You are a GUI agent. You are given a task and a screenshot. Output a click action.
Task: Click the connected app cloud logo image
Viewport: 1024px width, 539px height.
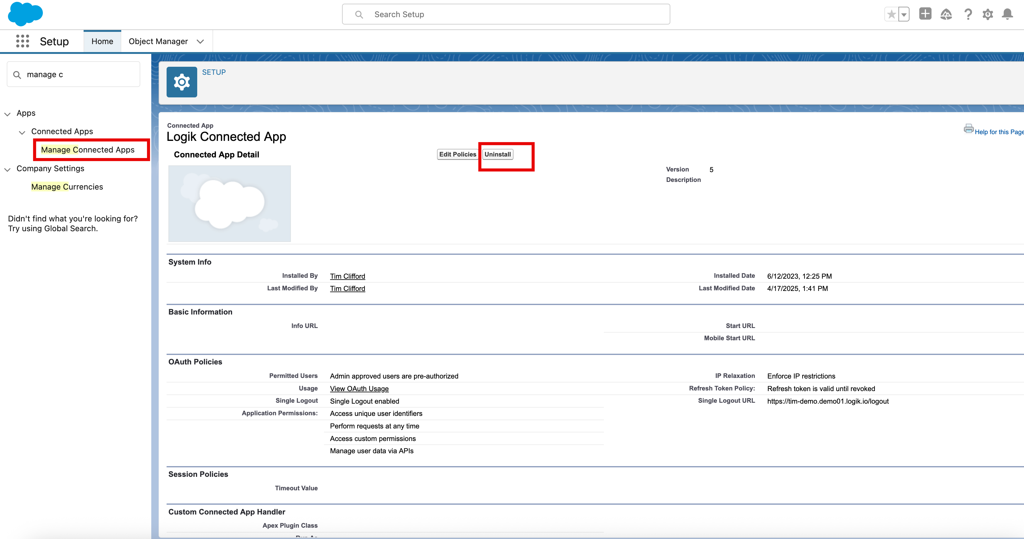pyautogui.click(x=229, y=203)
